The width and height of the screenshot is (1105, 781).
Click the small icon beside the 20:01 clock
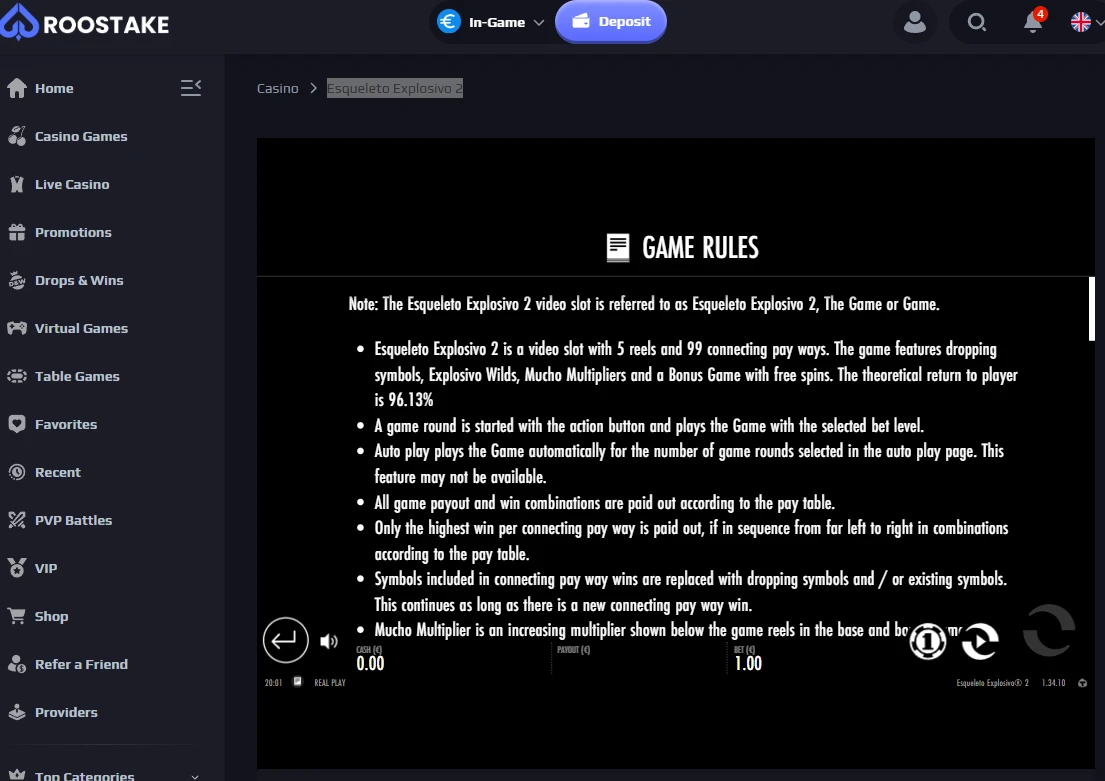click(x=297, y=682)
